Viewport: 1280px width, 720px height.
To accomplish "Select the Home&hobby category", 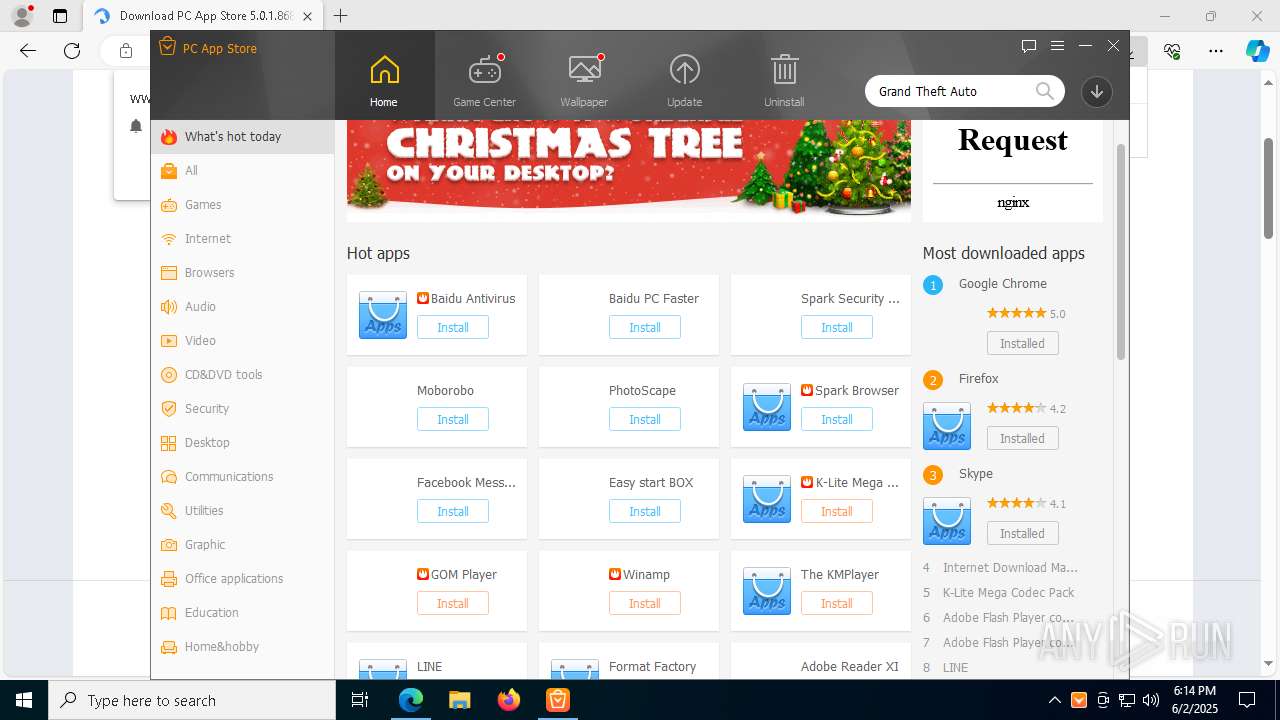I will (243, 647).
